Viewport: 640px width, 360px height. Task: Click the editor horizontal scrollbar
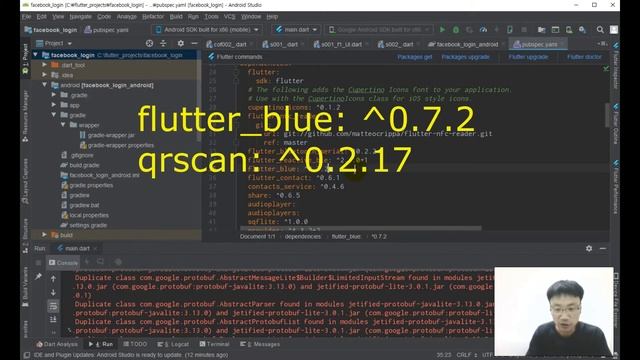pyautogui.click(x=360, y=229)
